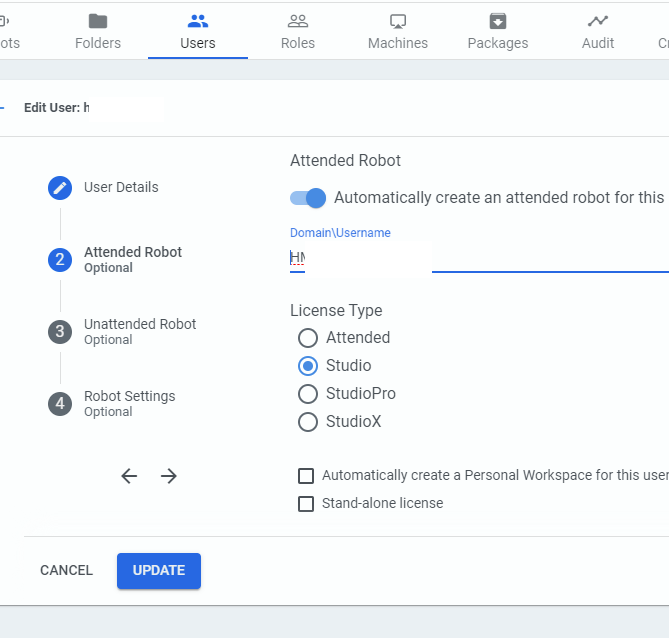Check the Stand-alone license box
The height and width of the screenshot is (638, 669).
point(306,504)
